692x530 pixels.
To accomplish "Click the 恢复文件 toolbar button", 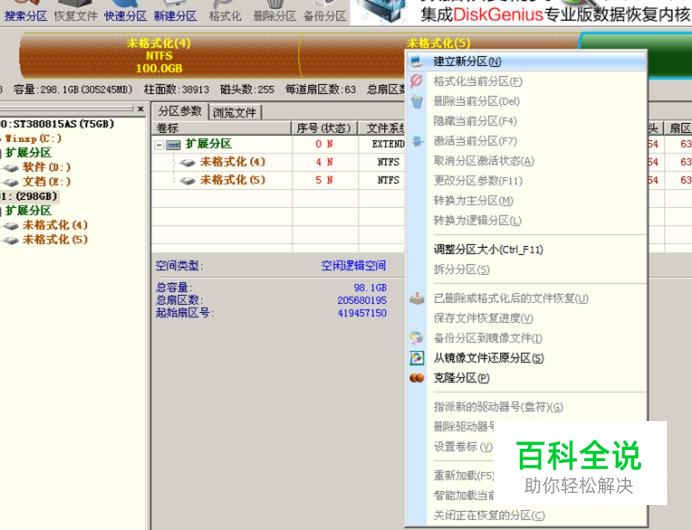I will [75, 12].
